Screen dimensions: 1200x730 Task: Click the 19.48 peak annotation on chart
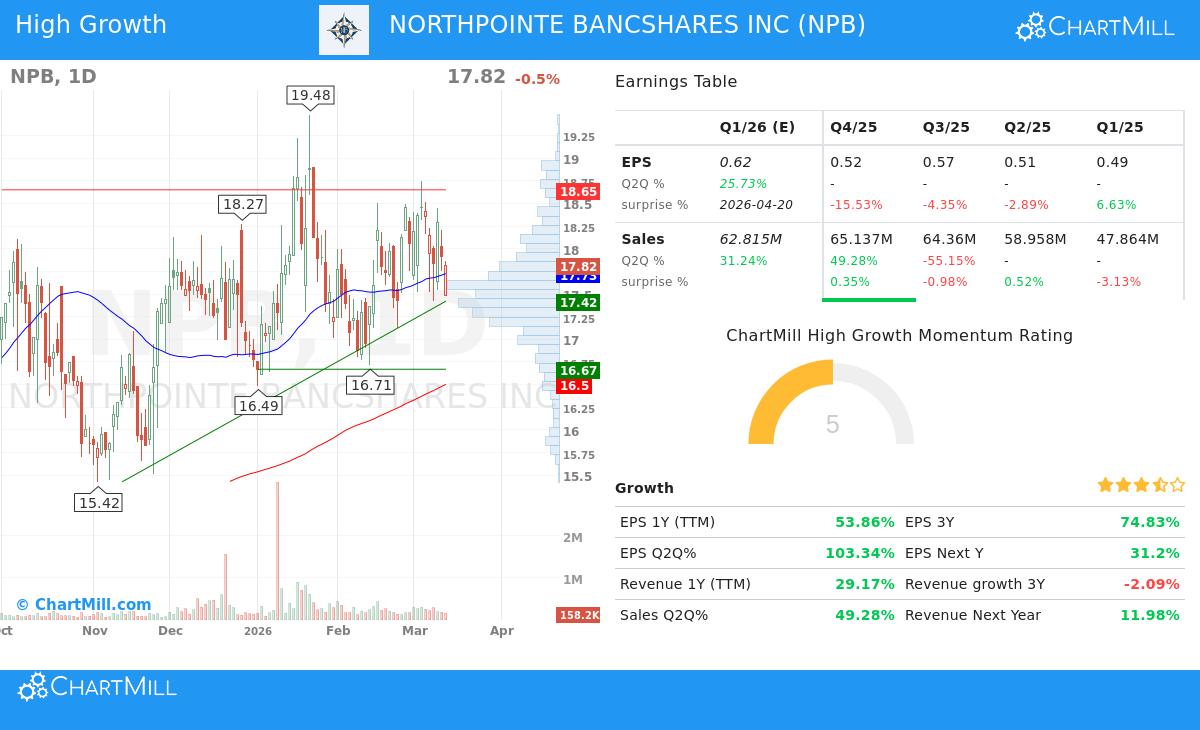pos(309,95)
